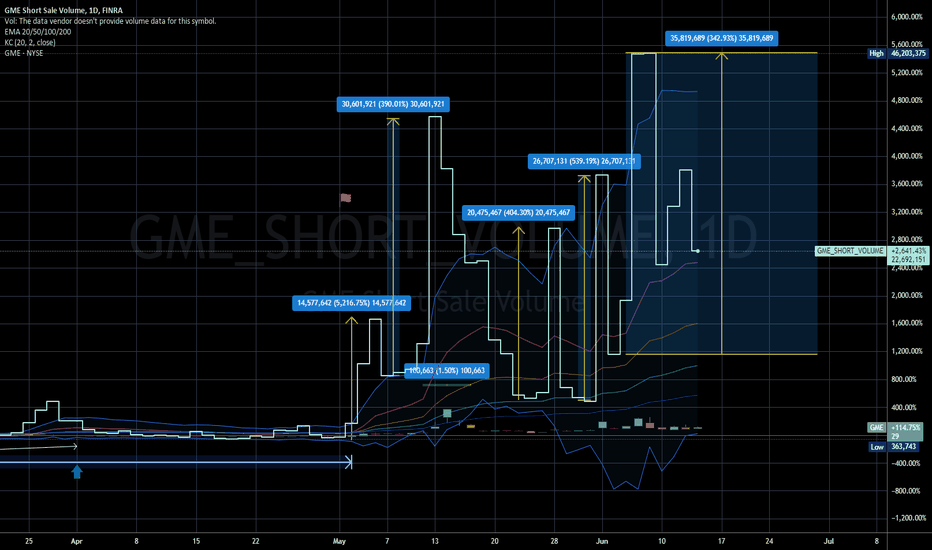This screenshot has width=932, height=550.
Task: Click the 'Vol: The data vendor doesn't provide' legend line
Action: 110,21
